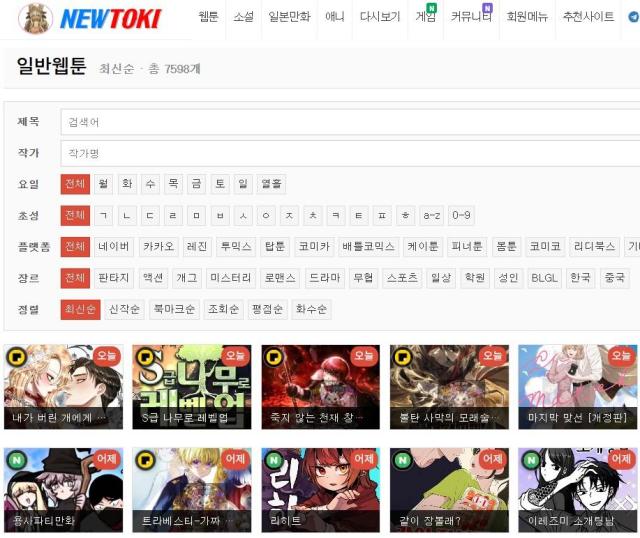Select 전체 in the 플랫폼 filter row
Viewport: 640px width, 538px height.
75,247
